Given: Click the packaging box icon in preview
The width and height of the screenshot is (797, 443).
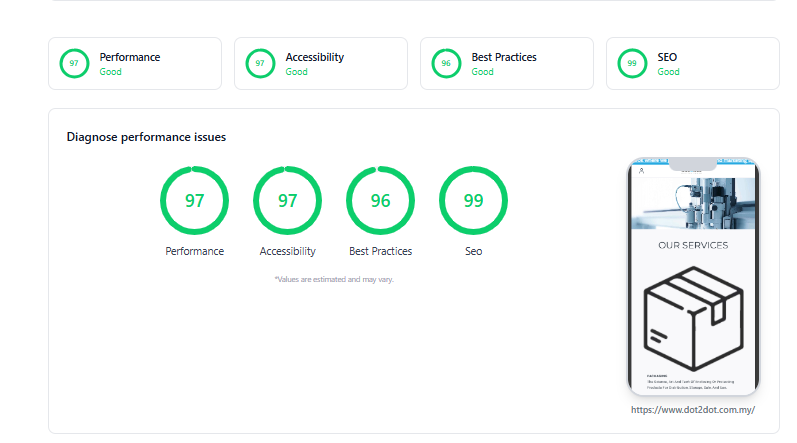Looking at the screenshot, I should [693, 319].
